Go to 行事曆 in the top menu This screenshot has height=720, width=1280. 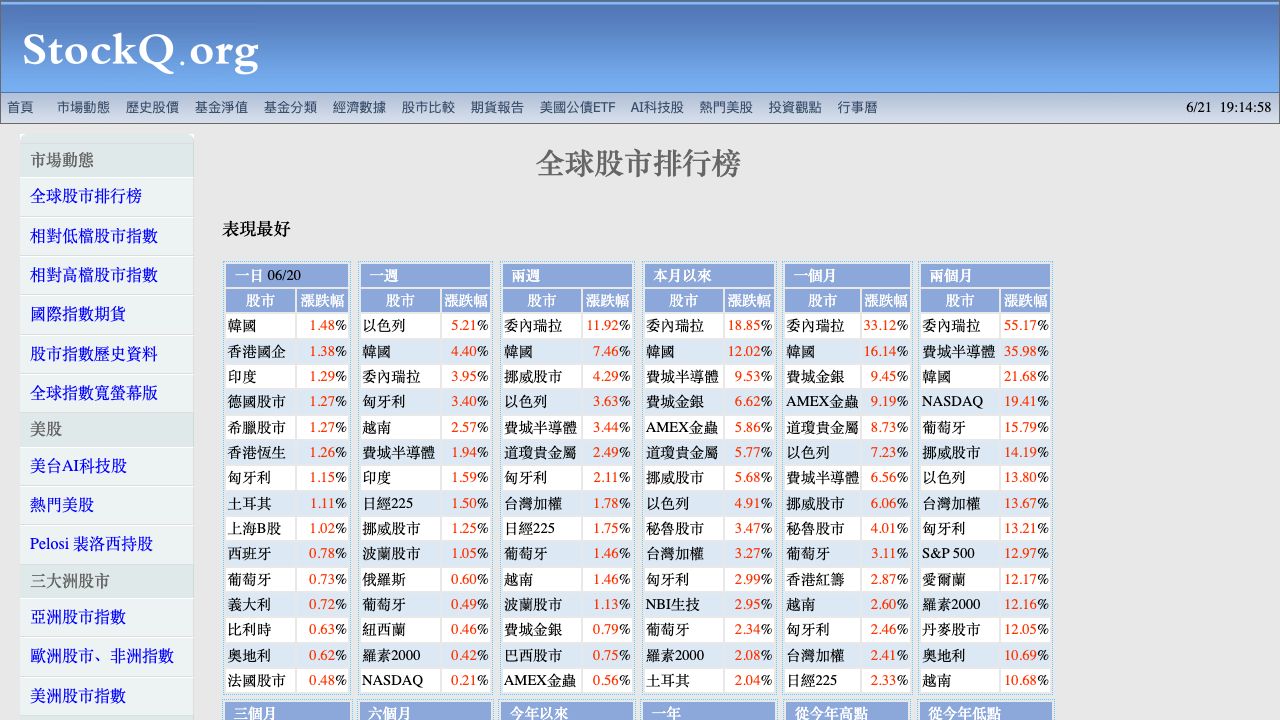pyautogui.click(x=857, y=107)
